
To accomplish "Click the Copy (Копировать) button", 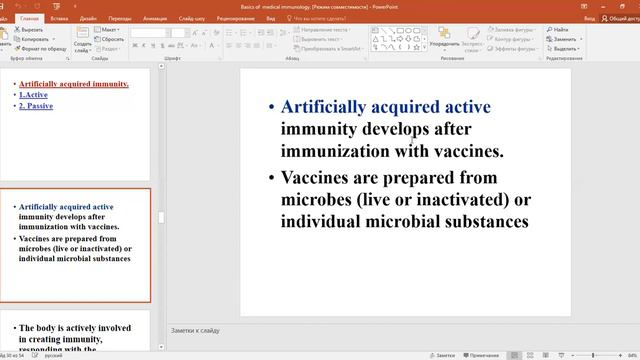I will pyautogui.click(x=32, y=39).
